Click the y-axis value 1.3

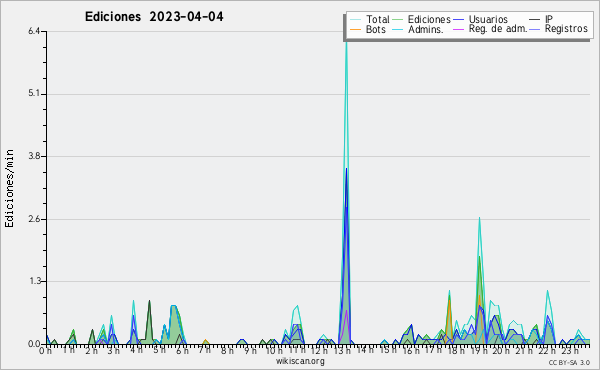click(x=34, y=281)
